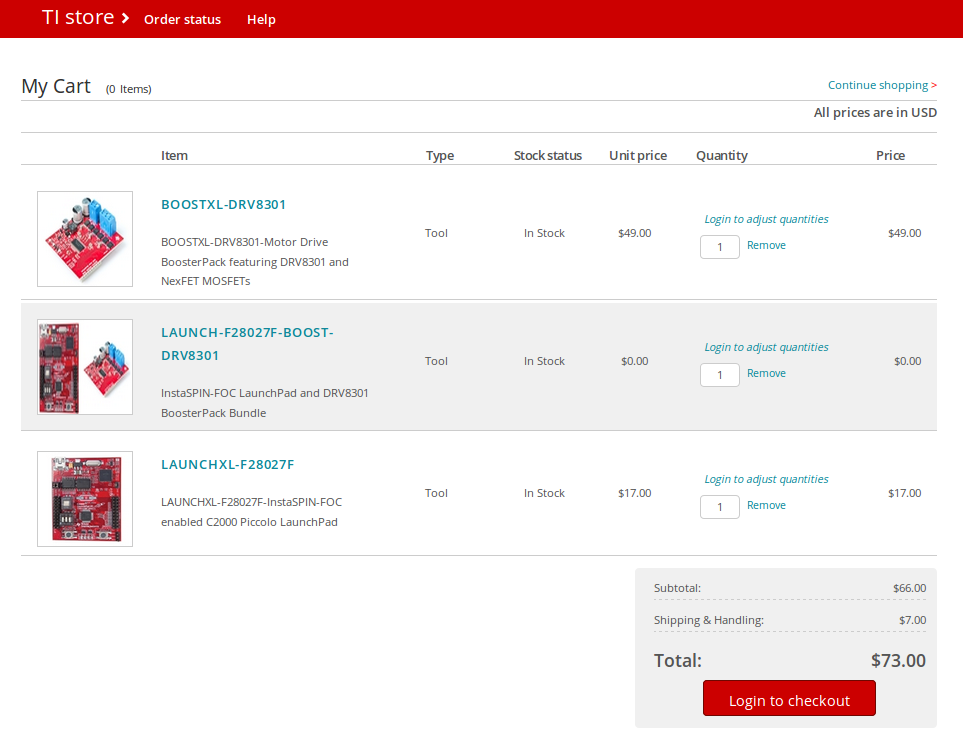
Task: Remove the LAUNCH-F28027F-BOOST-DRV8301 bundle from cart
Action: point(766,373)
